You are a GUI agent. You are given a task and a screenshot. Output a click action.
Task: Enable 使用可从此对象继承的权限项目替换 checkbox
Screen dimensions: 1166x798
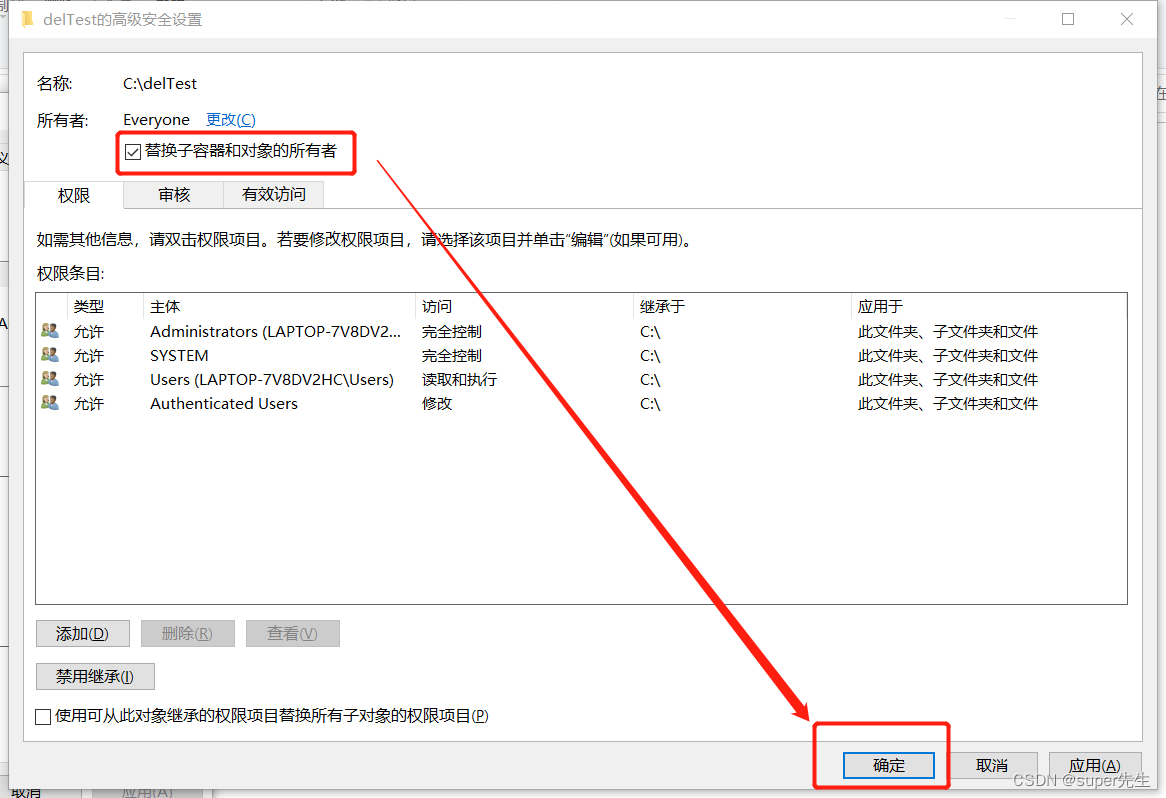pyautogui.click(x=43, y=716)
